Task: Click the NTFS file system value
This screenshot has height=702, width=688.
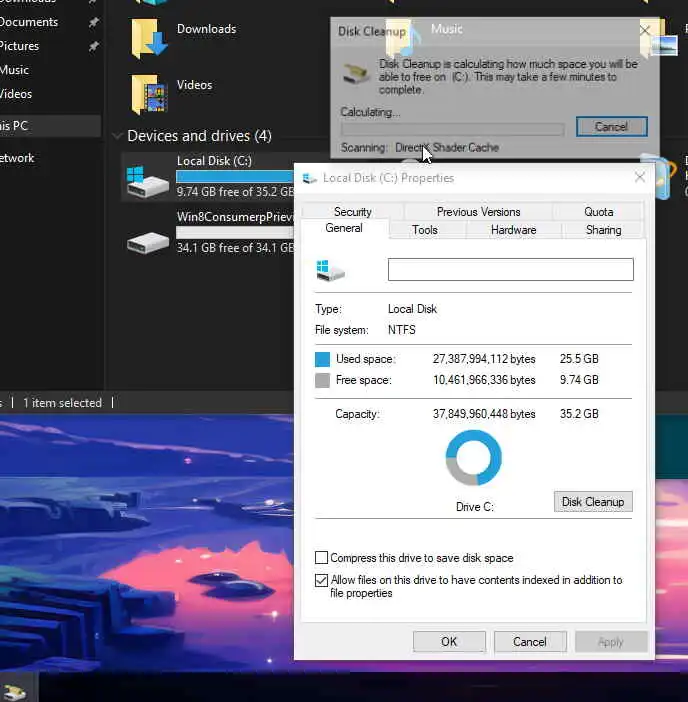Action: [x=402, y=330]
